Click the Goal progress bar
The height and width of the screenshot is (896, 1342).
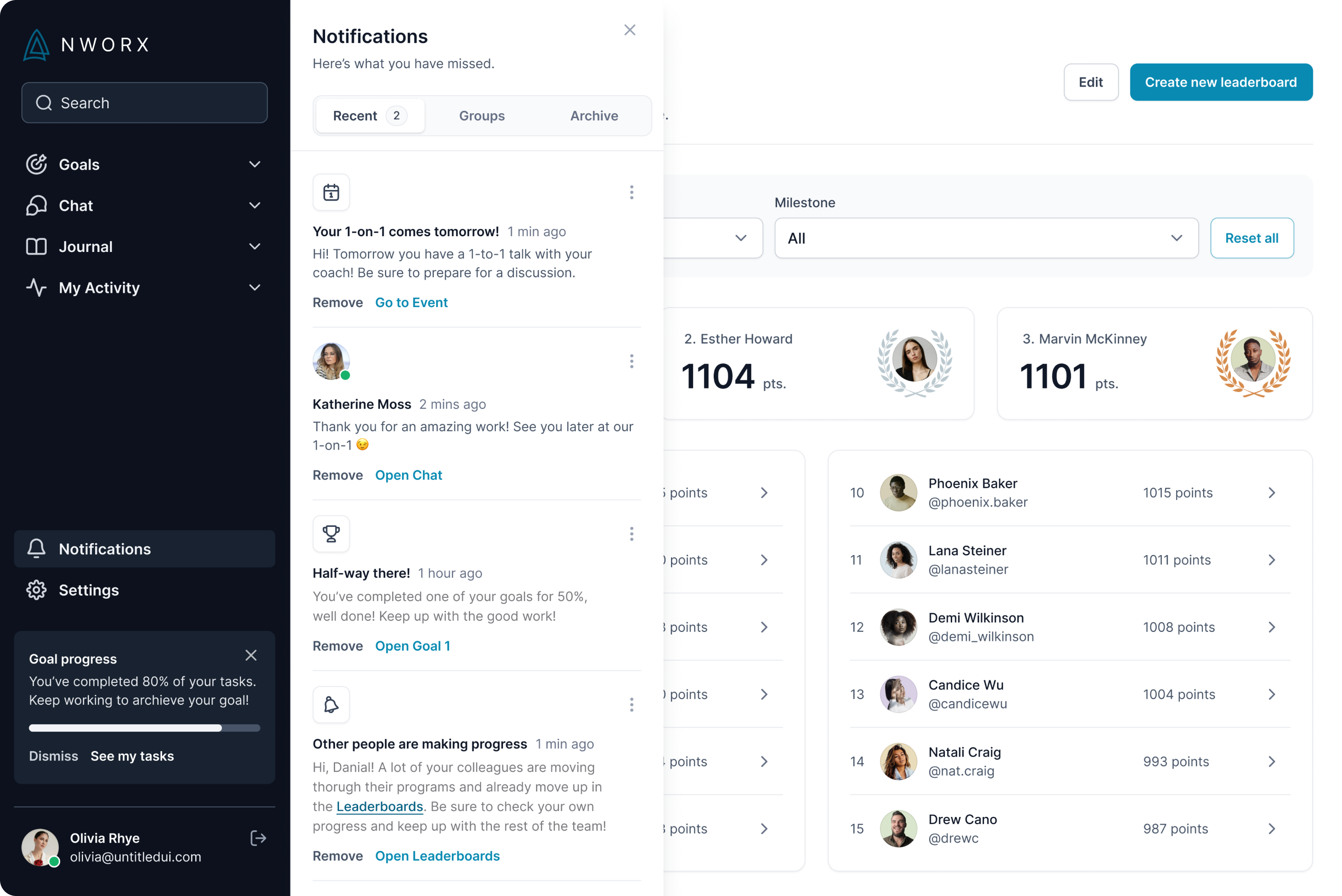144,728
